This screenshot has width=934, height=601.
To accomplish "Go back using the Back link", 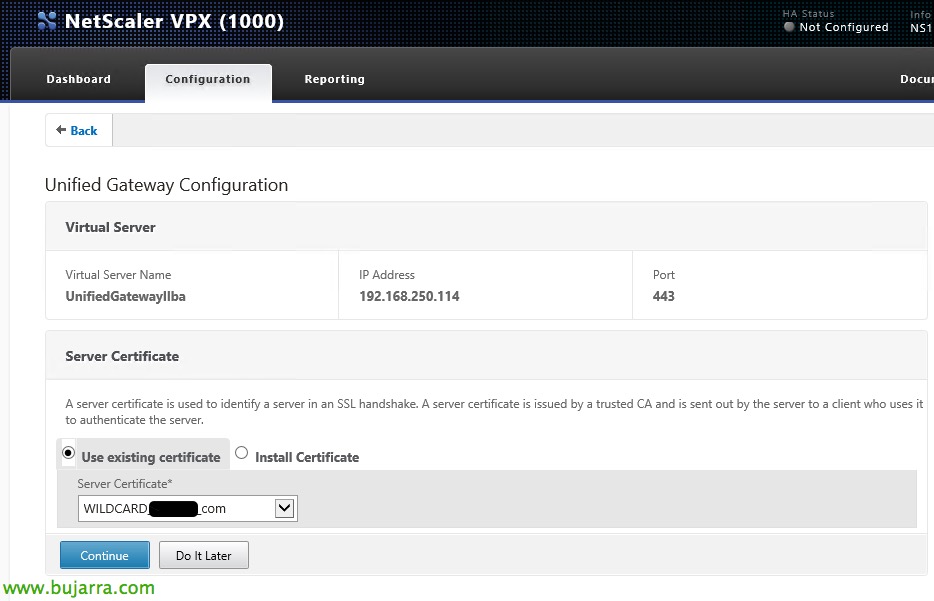I will click(x=83, y=130).
